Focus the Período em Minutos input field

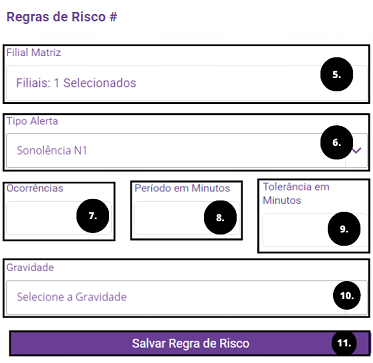pyautogui.click(x=187, y=218)
